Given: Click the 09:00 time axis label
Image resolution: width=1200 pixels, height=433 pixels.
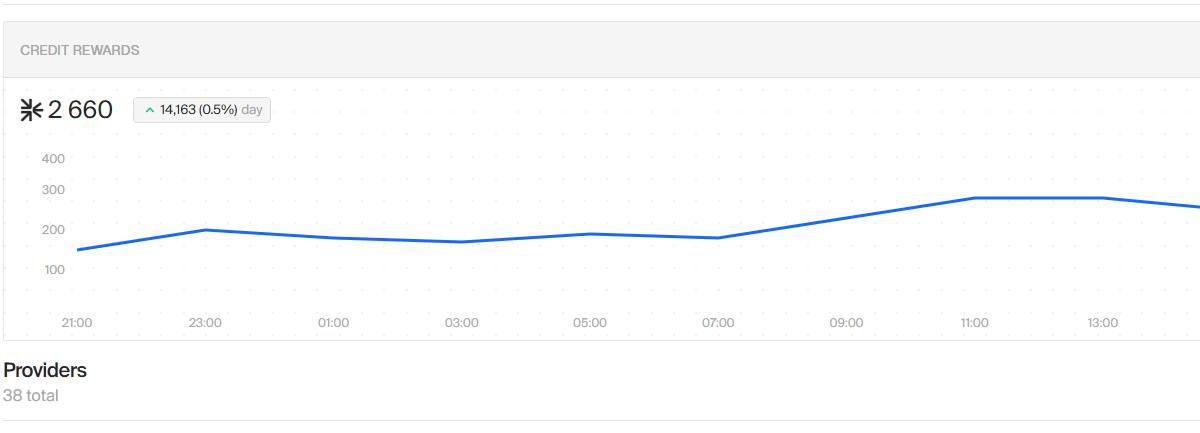Looking at the screenshot, I should (x=846, y=323).
